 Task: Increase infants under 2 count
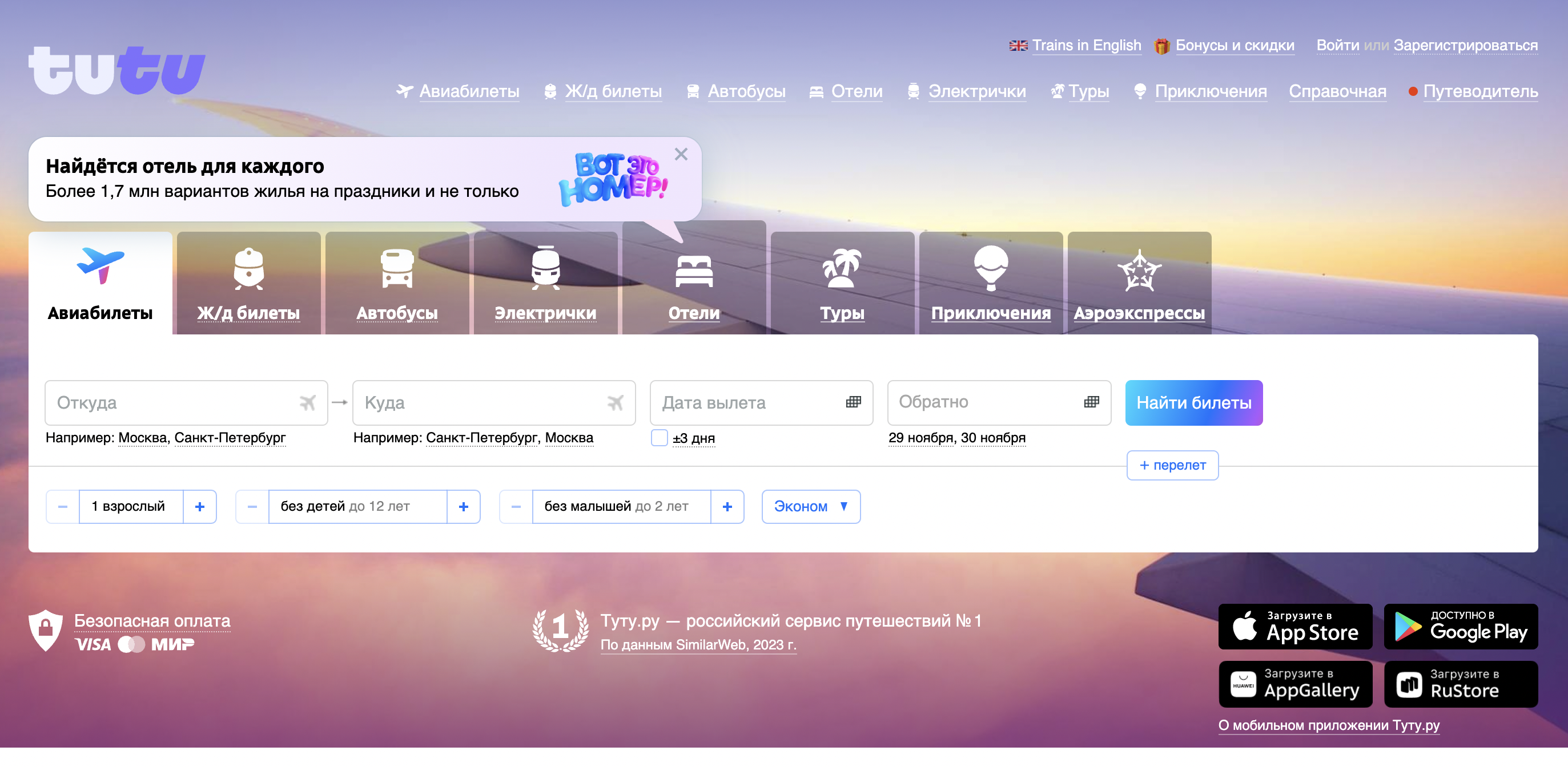(x=727, y=507)
